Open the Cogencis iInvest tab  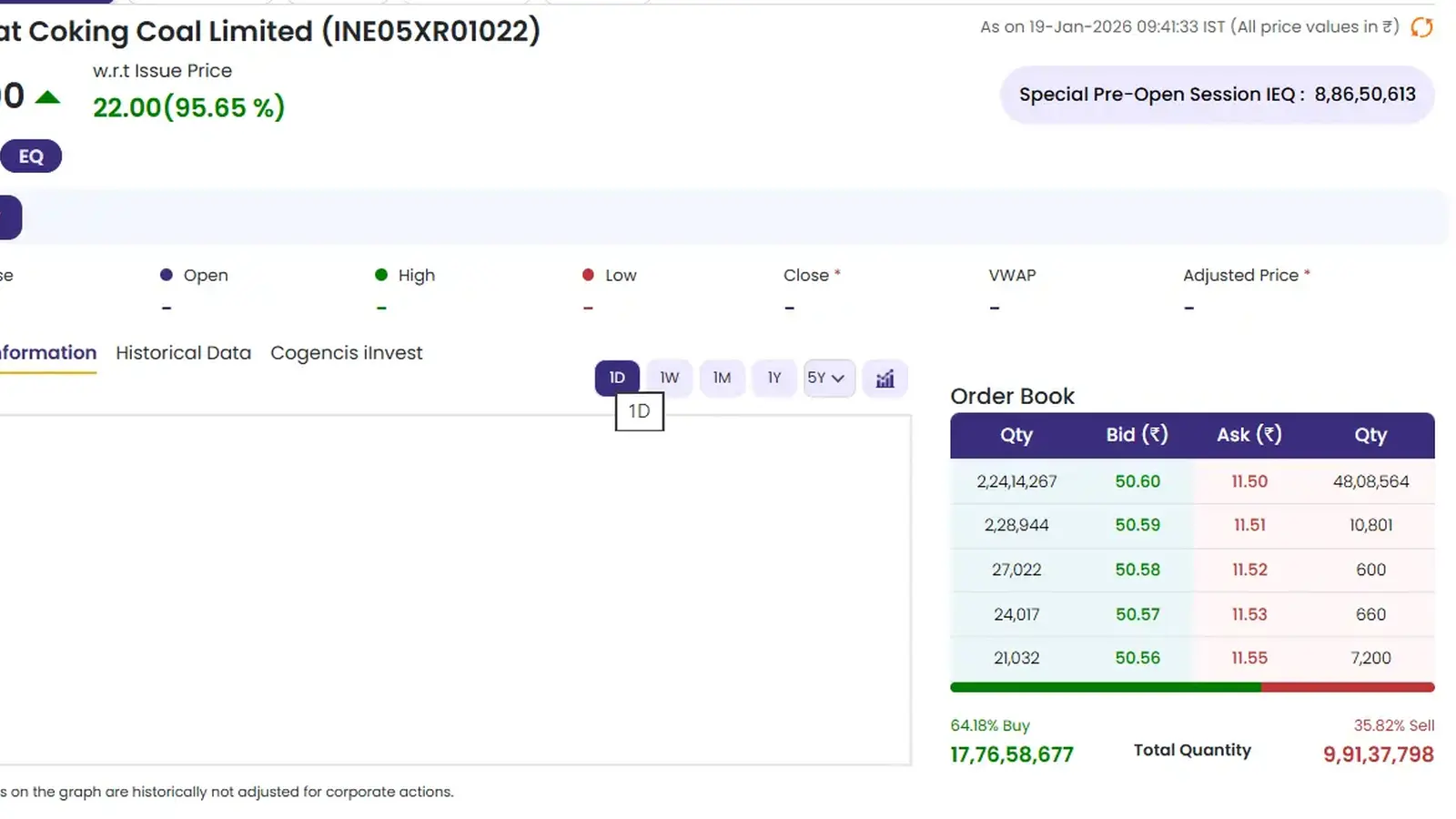coord(346,353)
